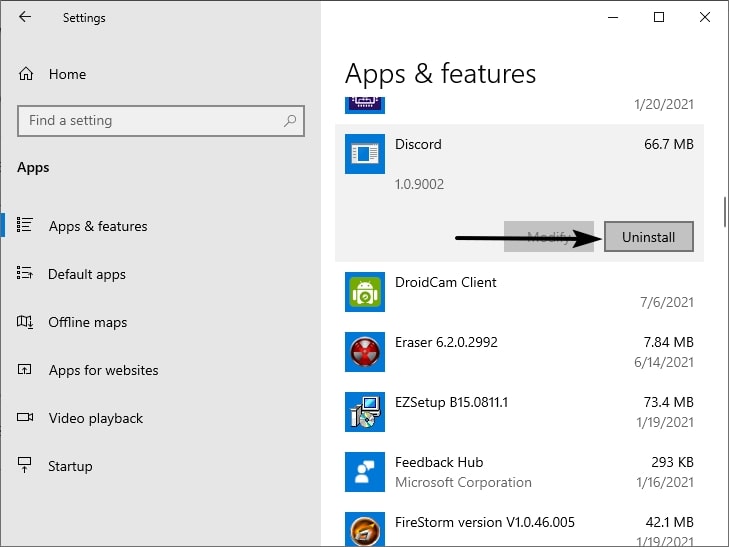
Task: Click Discord version 1.0.9002 text
Action: (419, 184)
